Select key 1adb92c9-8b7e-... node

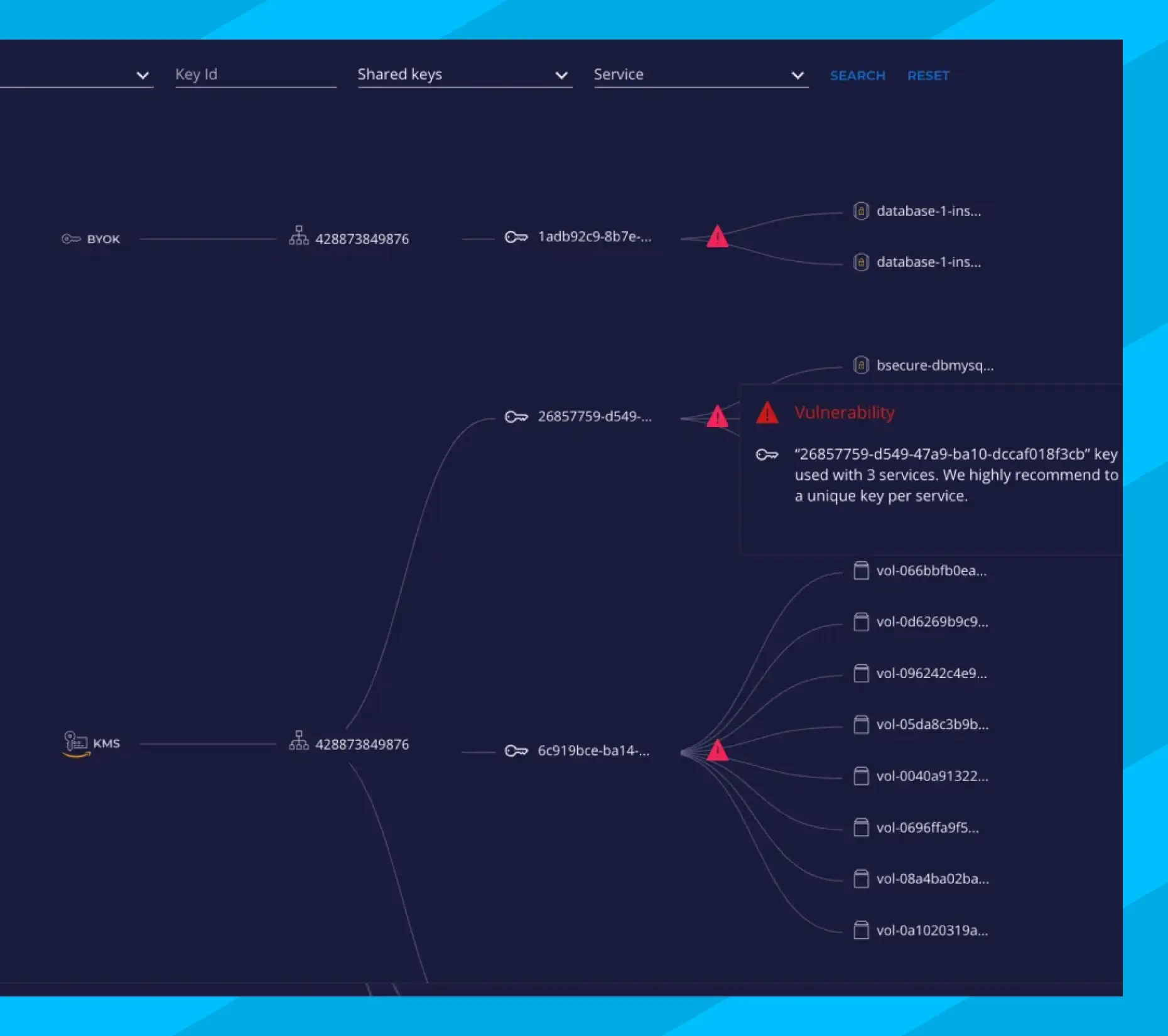[x=595, y=237]
